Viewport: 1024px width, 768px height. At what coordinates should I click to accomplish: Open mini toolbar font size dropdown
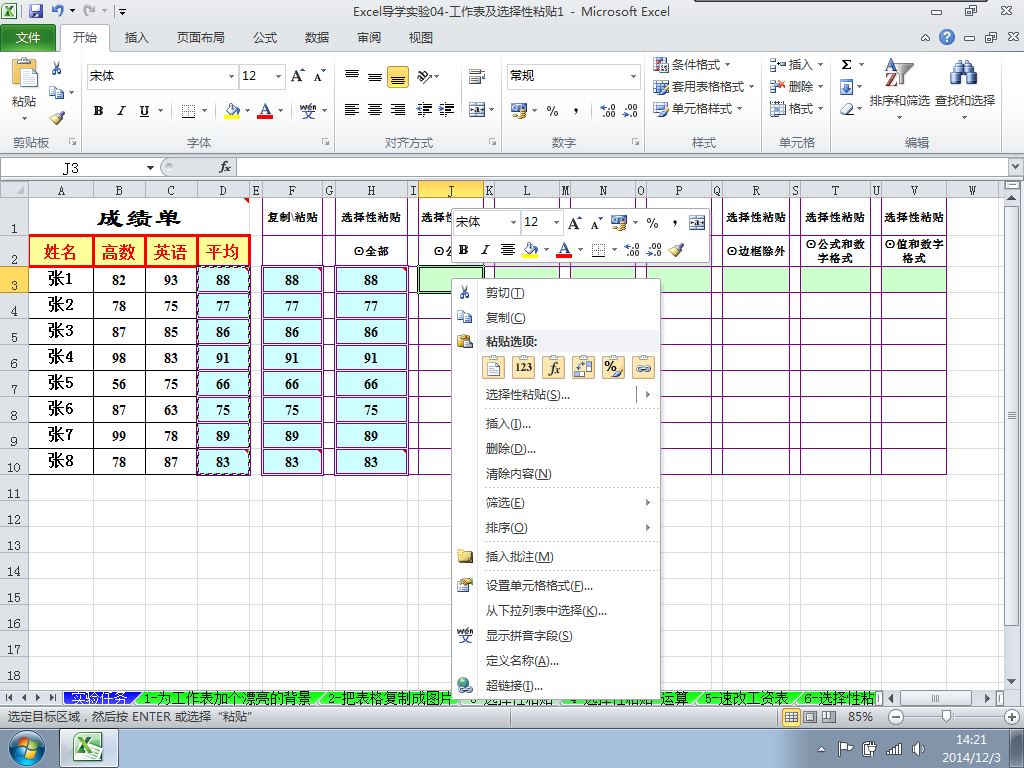pyautogui.click(x=556, y=223)
